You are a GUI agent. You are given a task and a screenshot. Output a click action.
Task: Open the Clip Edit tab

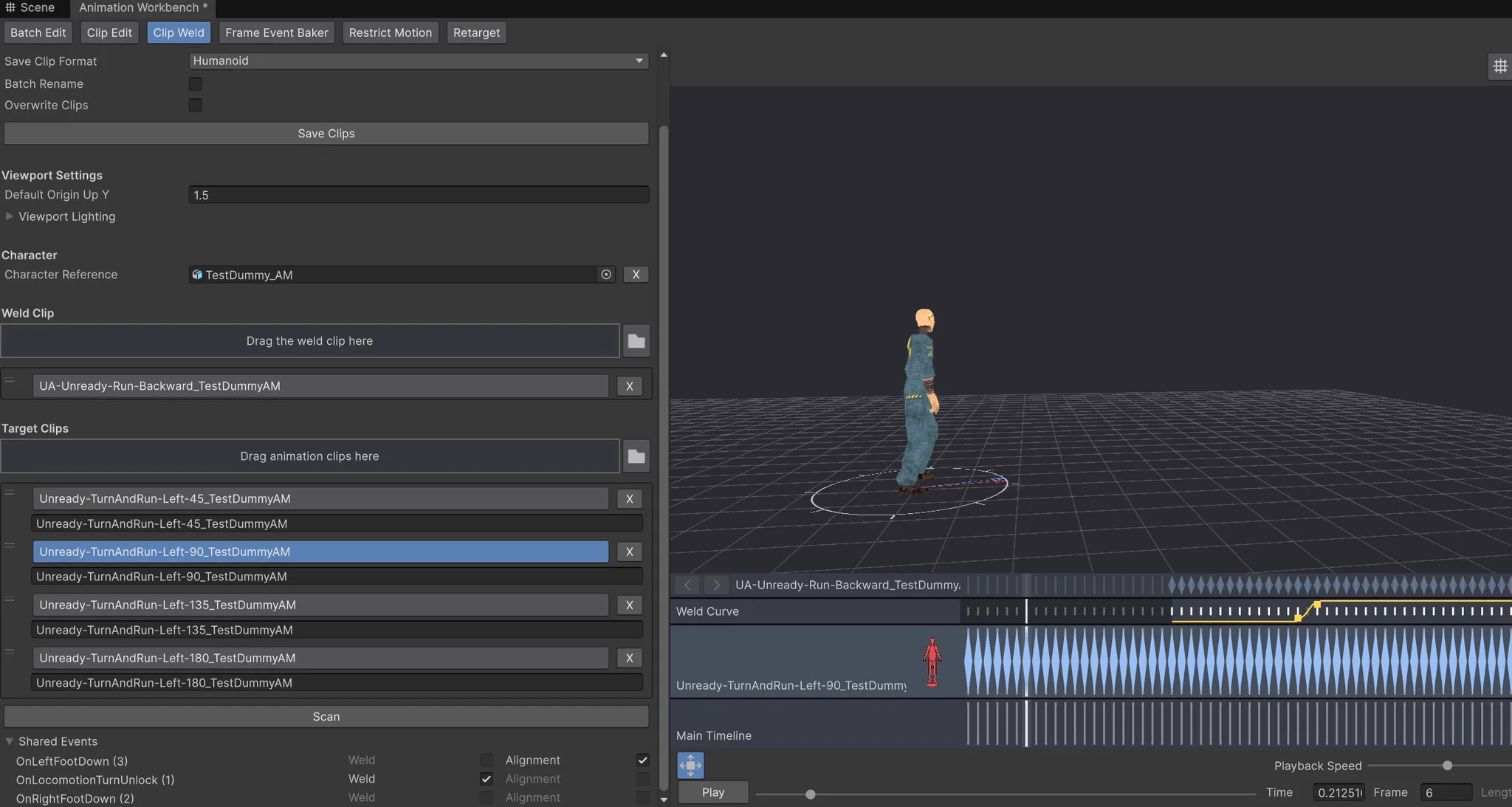pyautogui.click(x=109, y=32)
